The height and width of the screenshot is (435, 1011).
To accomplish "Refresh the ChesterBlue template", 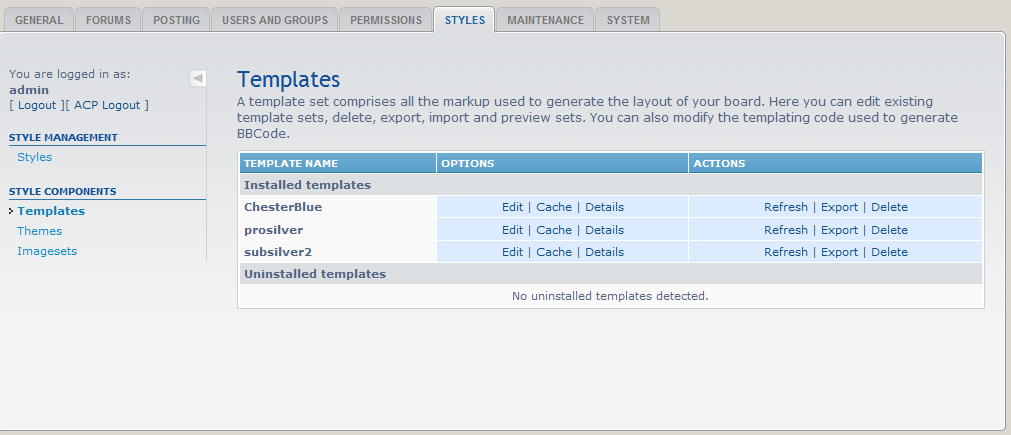I will click(785, 207).
